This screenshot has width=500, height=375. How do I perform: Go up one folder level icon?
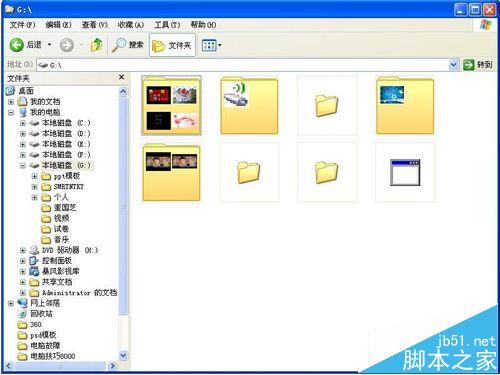point(96,45)
